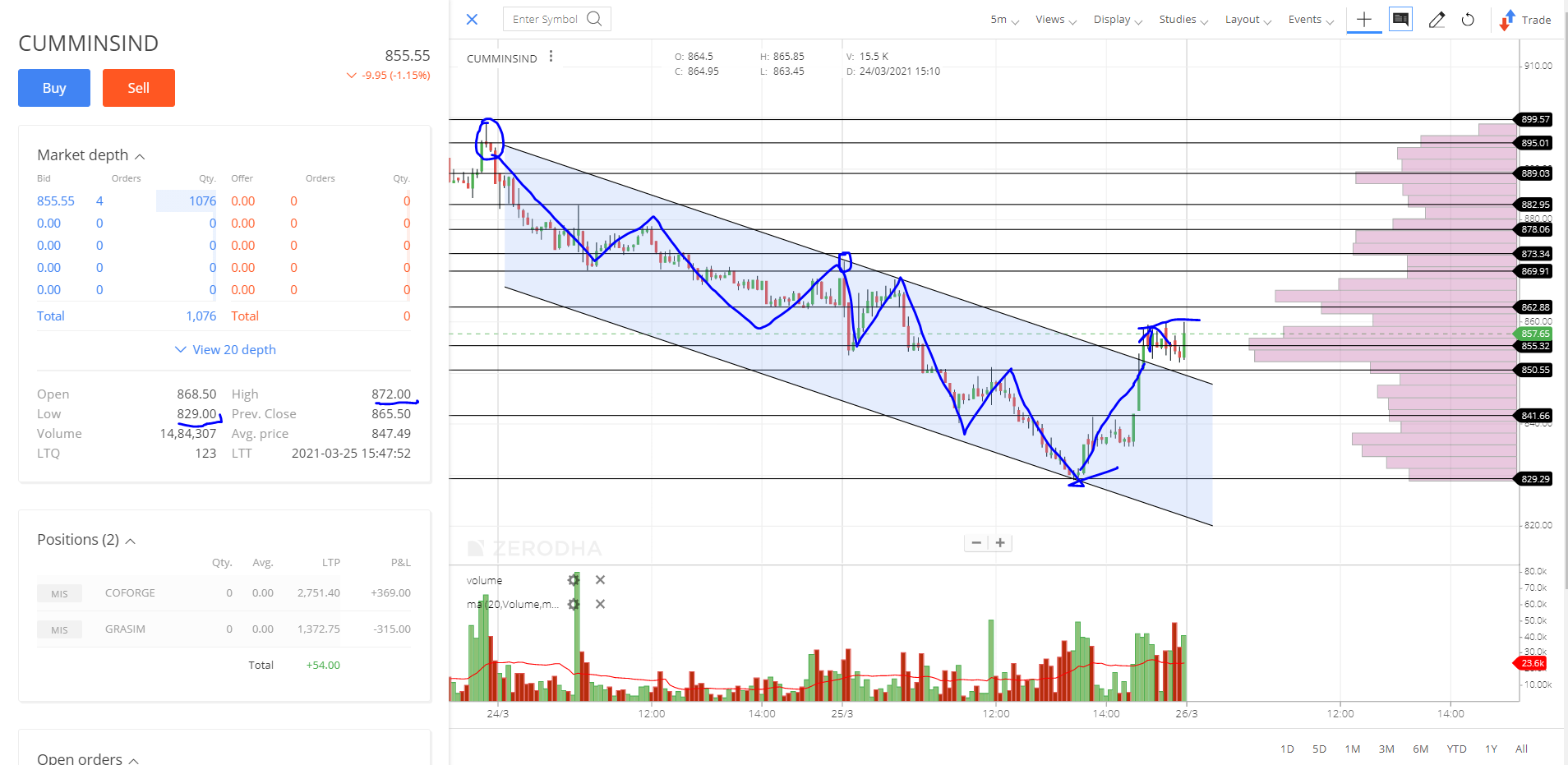Click the 895.01 price level label
The image size is (1568, 765).
pos(1533,143)
